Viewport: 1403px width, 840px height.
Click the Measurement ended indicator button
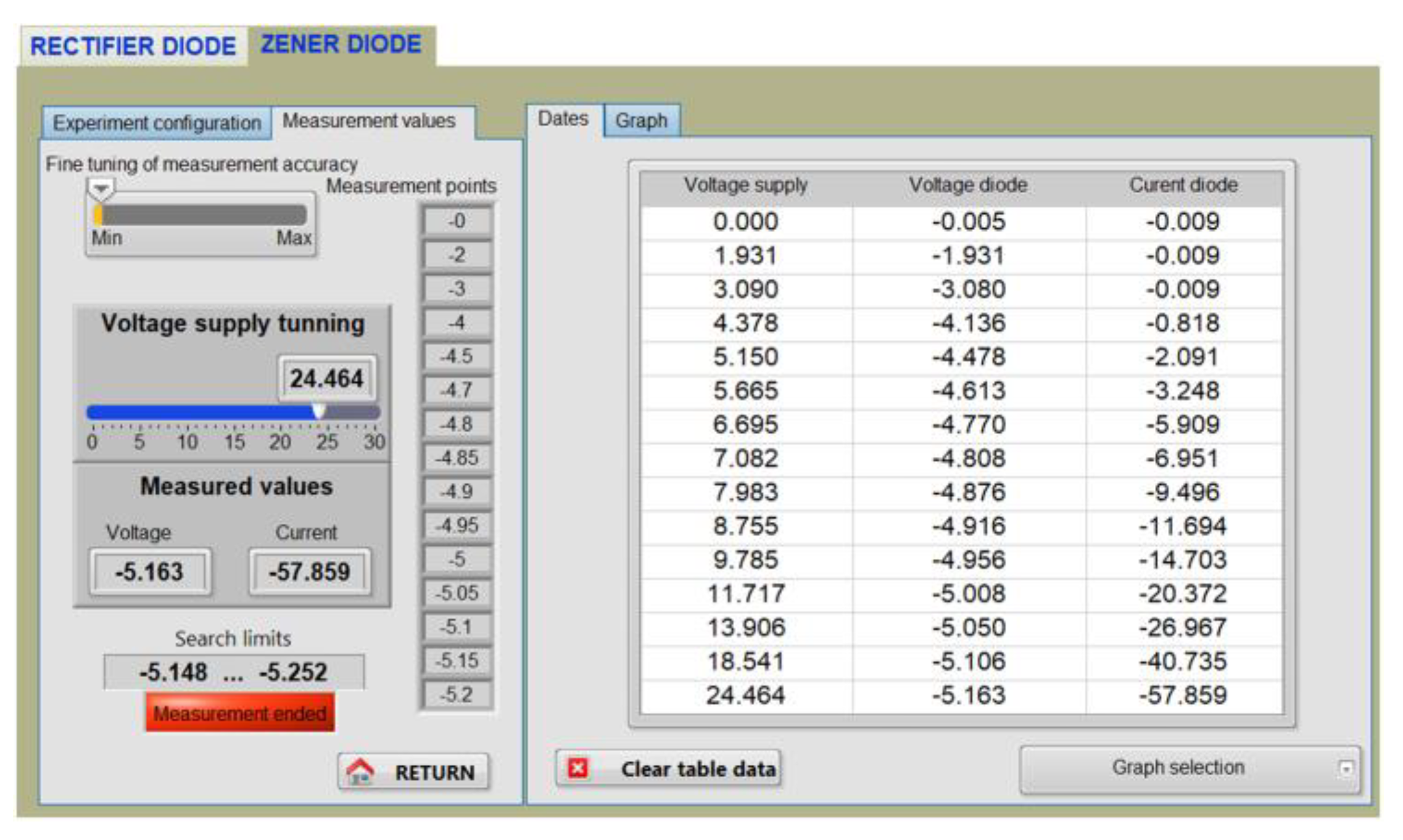pos(240,714)
